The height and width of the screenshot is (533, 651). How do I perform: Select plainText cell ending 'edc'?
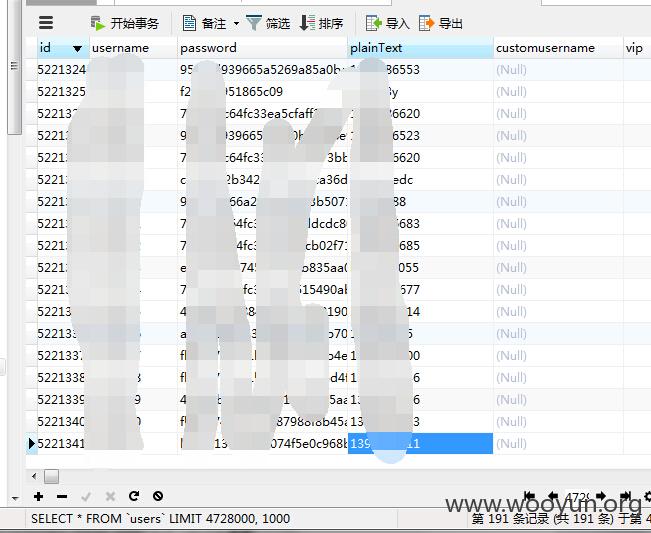pyautogui.click(x=420, y=180)
